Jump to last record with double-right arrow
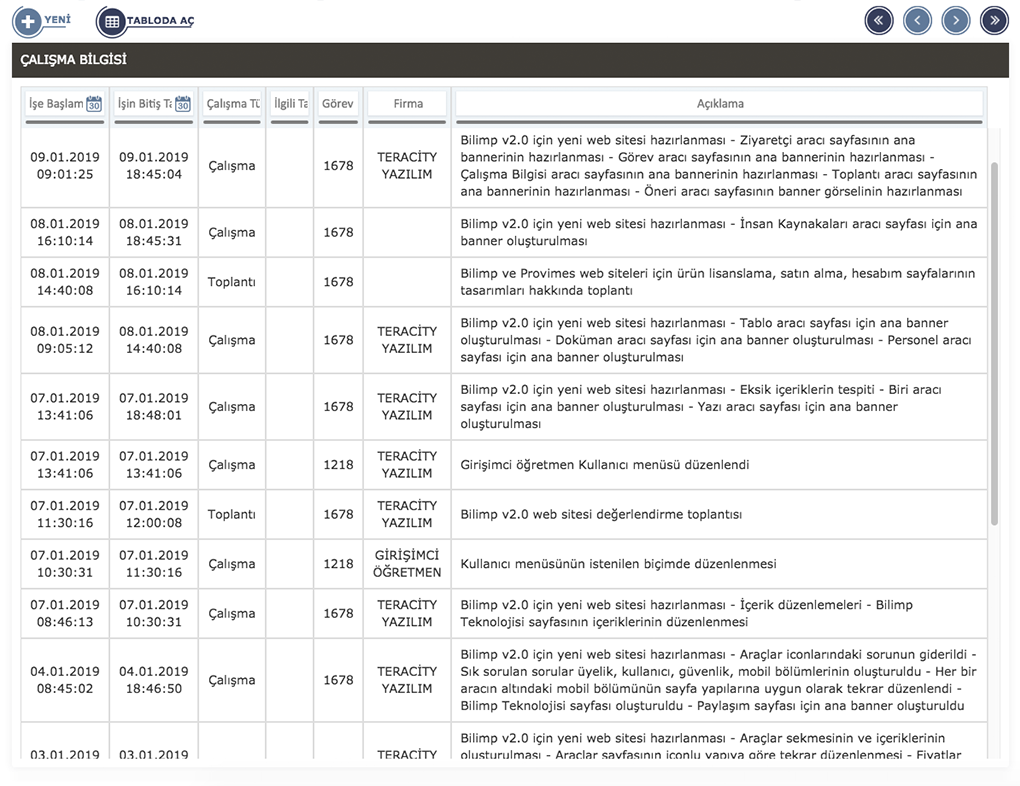Image resolution: width=1020 pixels, height=786 pixels. click(994, 20)
